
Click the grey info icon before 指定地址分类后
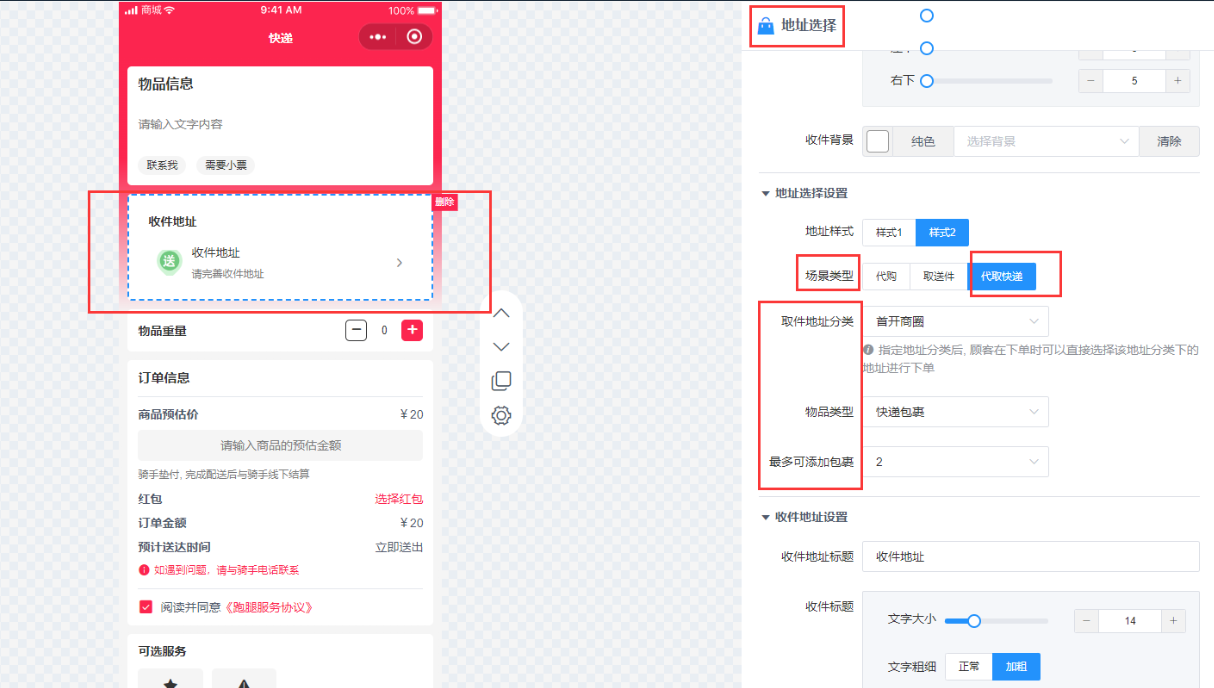coord(868,350)
